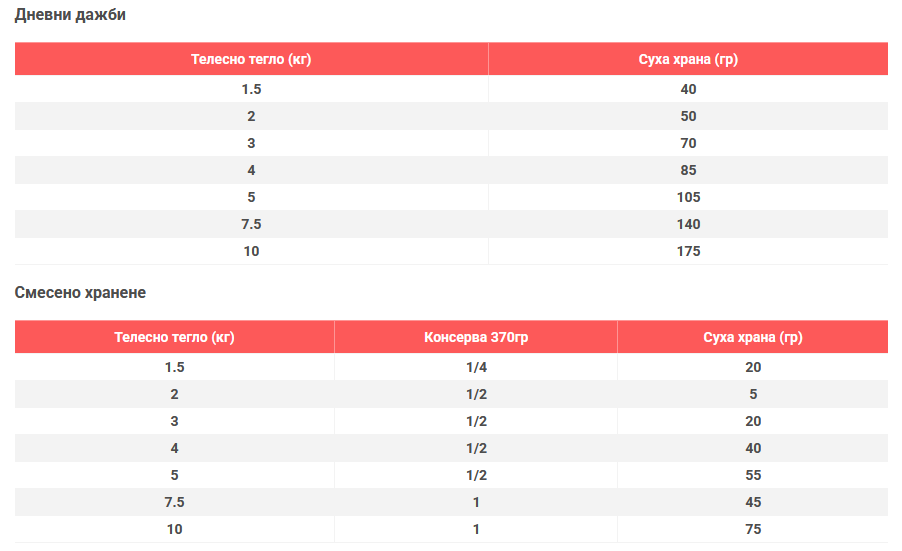
Task: Click "Суха храна (гр)" header in Дневни дажби table
Action: click(688, 59)
